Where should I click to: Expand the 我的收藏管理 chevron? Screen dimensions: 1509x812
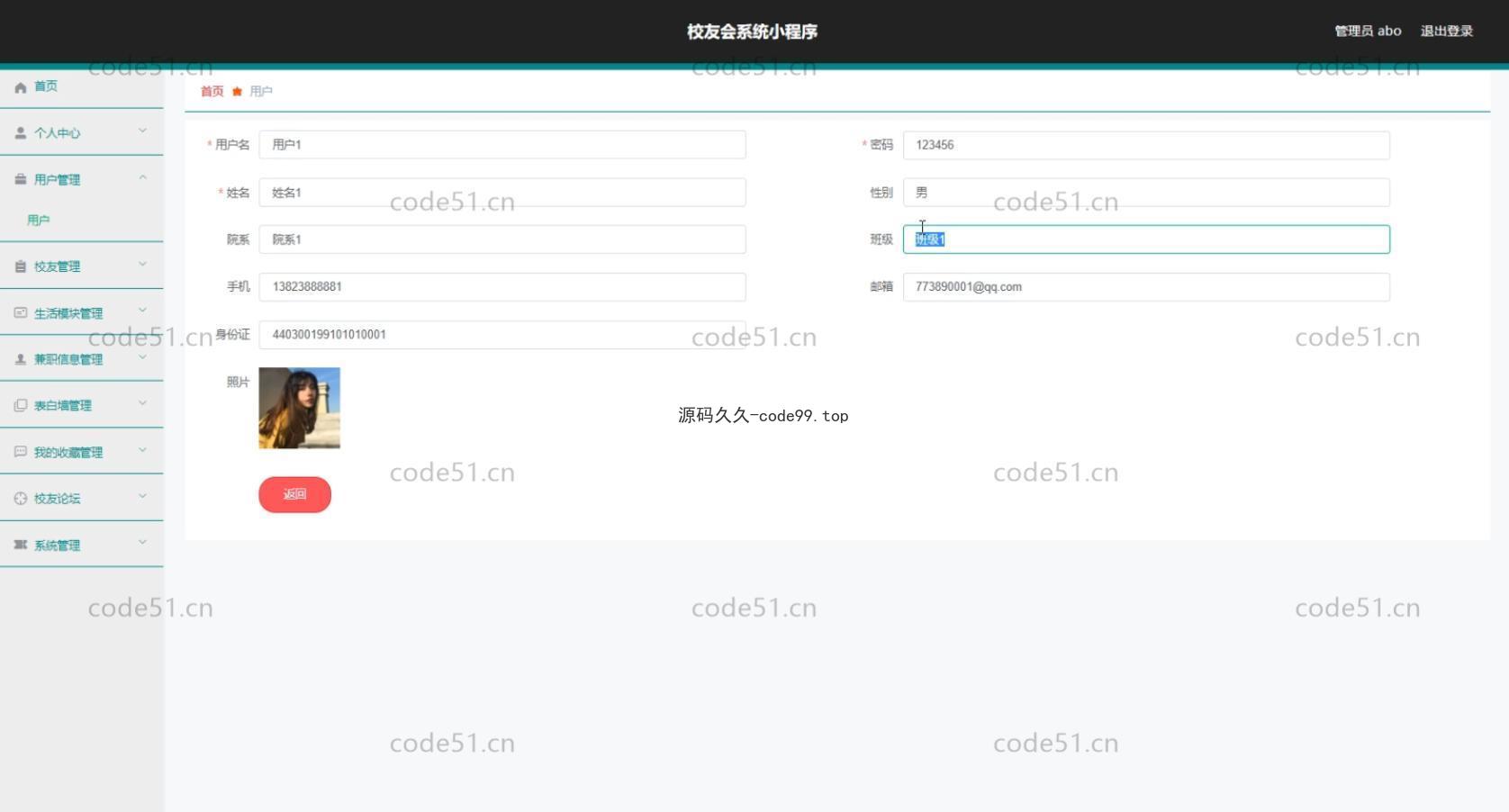[x=142, y=451]
